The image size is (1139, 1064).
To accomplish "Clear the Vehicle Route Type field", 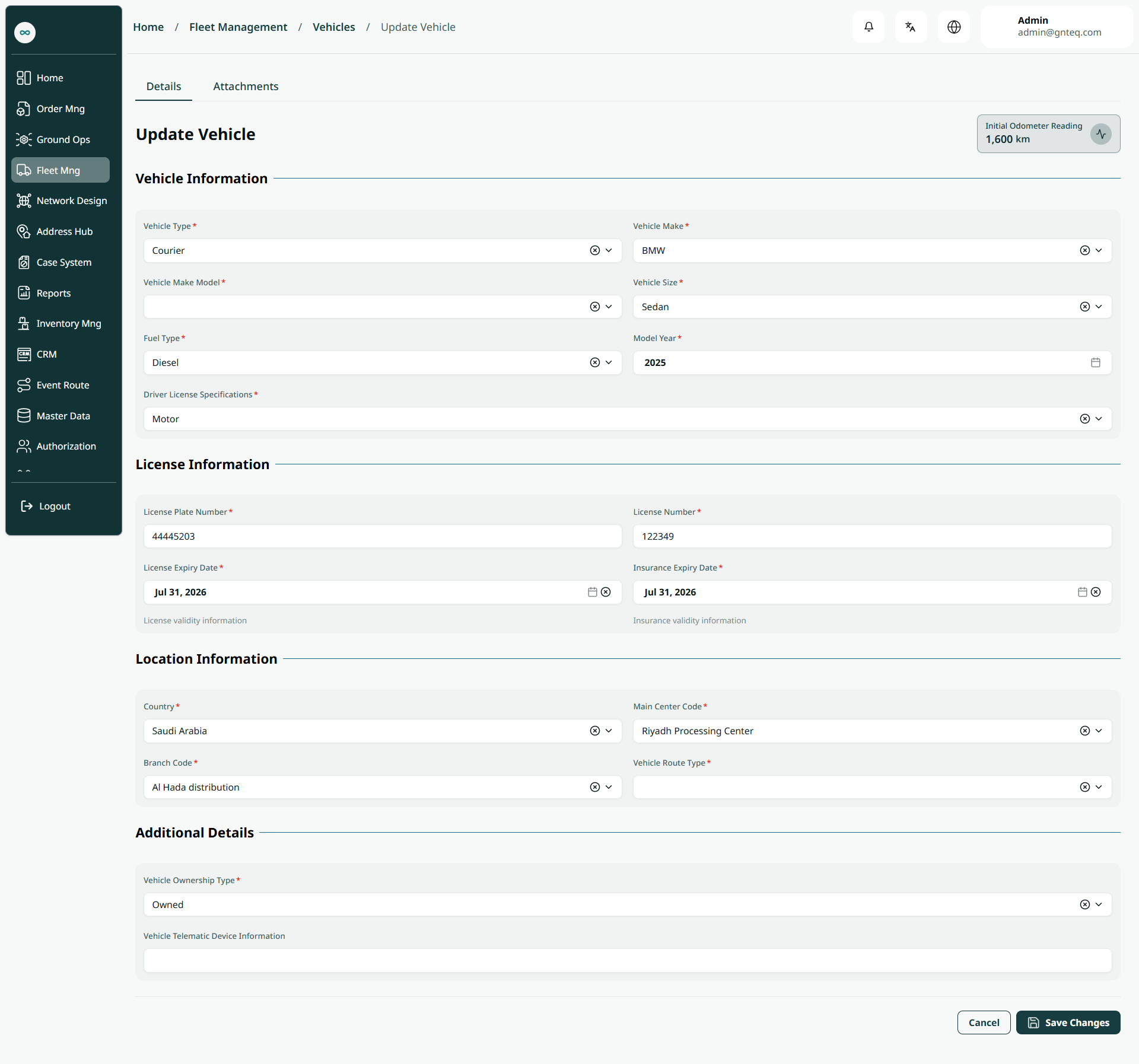I will [1085, 787].
